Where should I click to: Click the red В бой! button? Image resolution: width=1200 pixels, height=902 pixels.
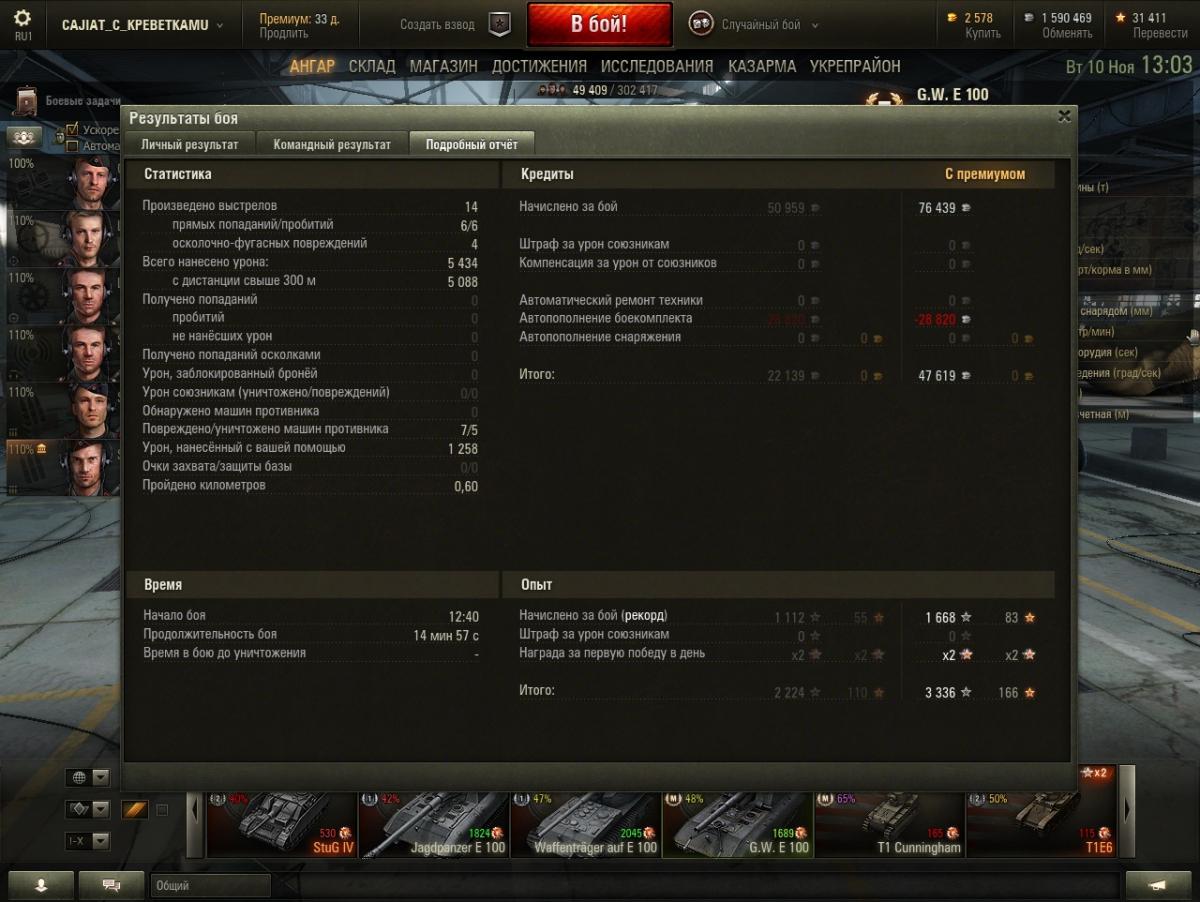(x=600, y=25)
